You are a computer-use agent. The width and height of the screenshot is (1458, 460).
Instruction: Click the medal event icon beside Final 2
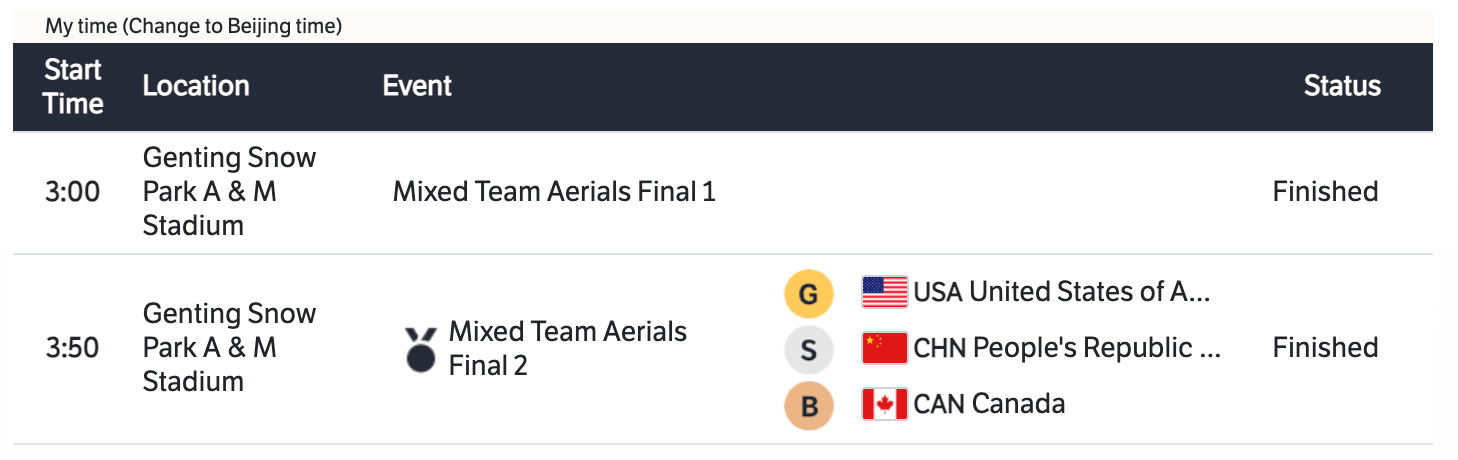coord(421,349)
